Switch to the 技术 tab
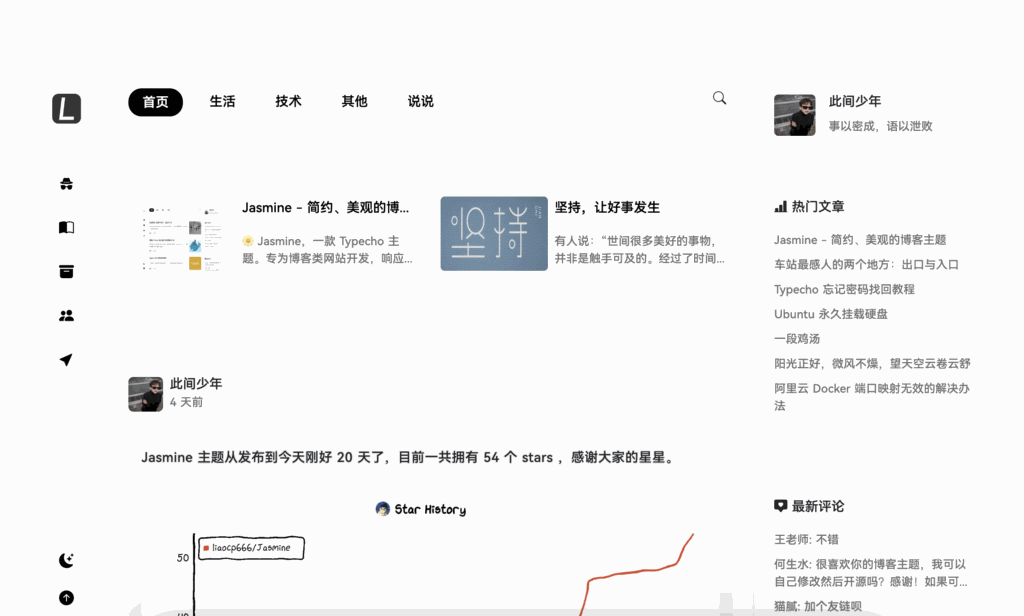1024x616 pixels. coord(288,101)
